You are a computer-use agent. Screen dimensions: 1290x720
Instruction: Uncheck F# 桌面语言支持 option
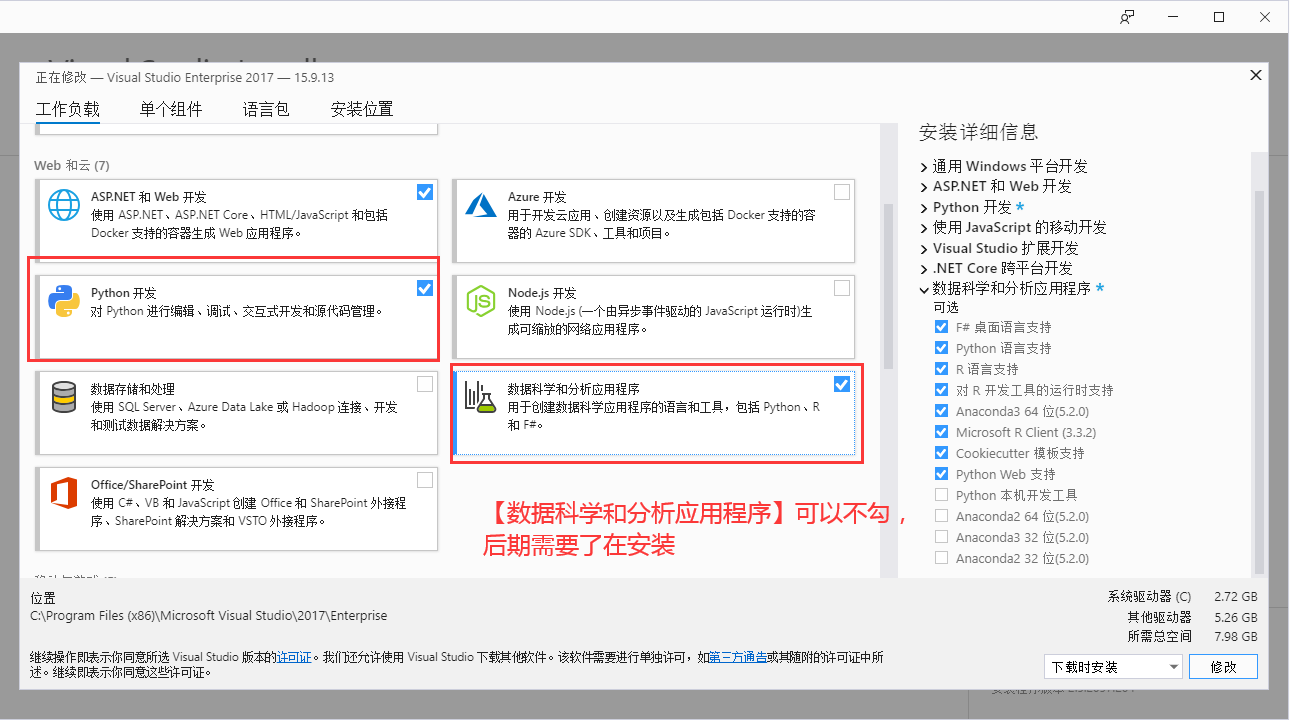(x=941, y=327)
